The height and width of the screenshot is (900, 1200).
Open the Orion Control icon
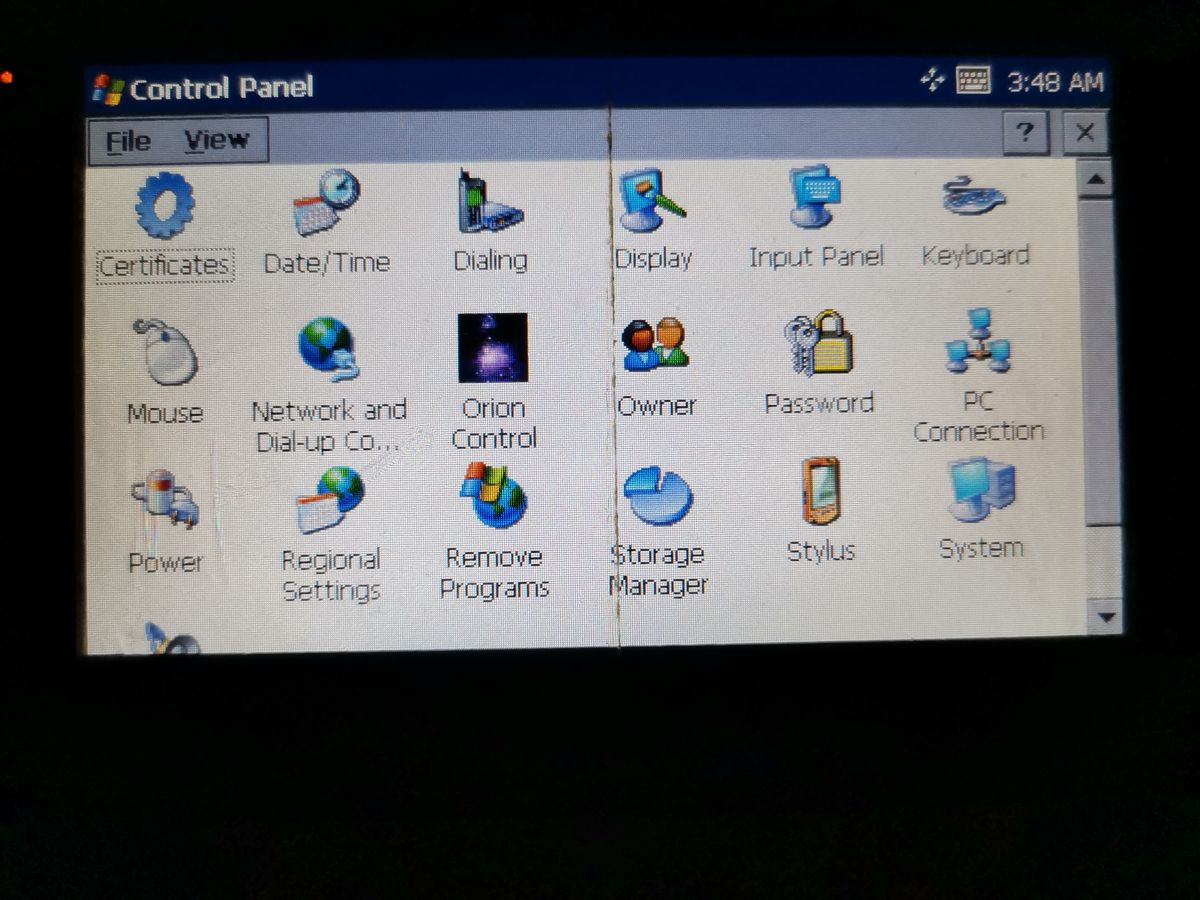492,348
